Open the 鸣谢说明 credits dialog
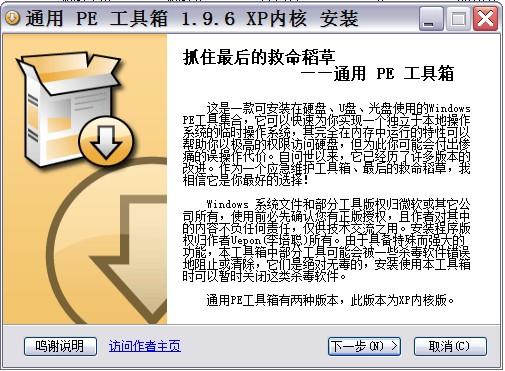 click(x=60, y=346)
